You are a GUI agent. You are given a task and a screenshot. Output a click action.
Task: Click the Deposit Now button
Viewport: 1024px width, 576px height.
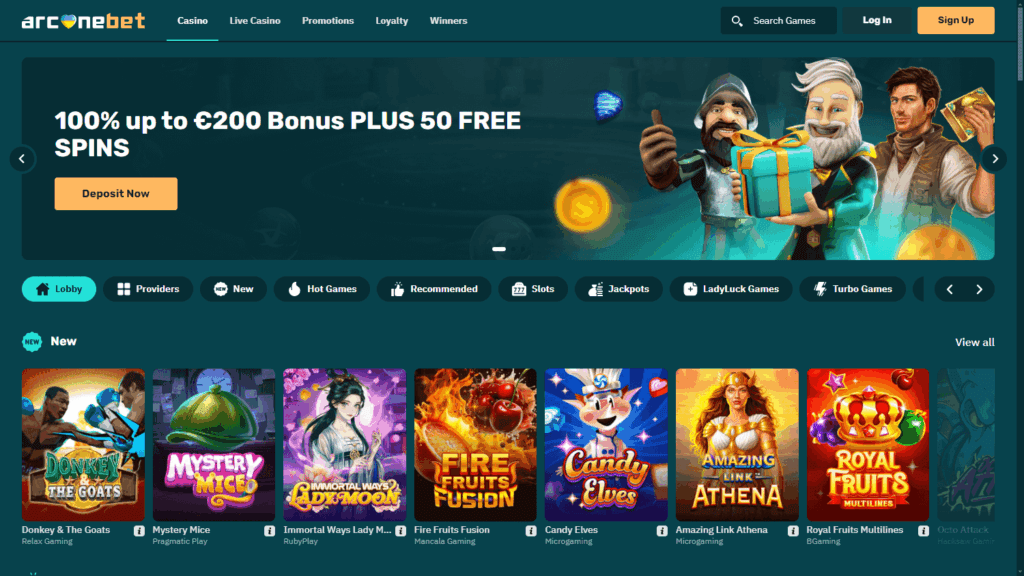(x=116, y=193)
